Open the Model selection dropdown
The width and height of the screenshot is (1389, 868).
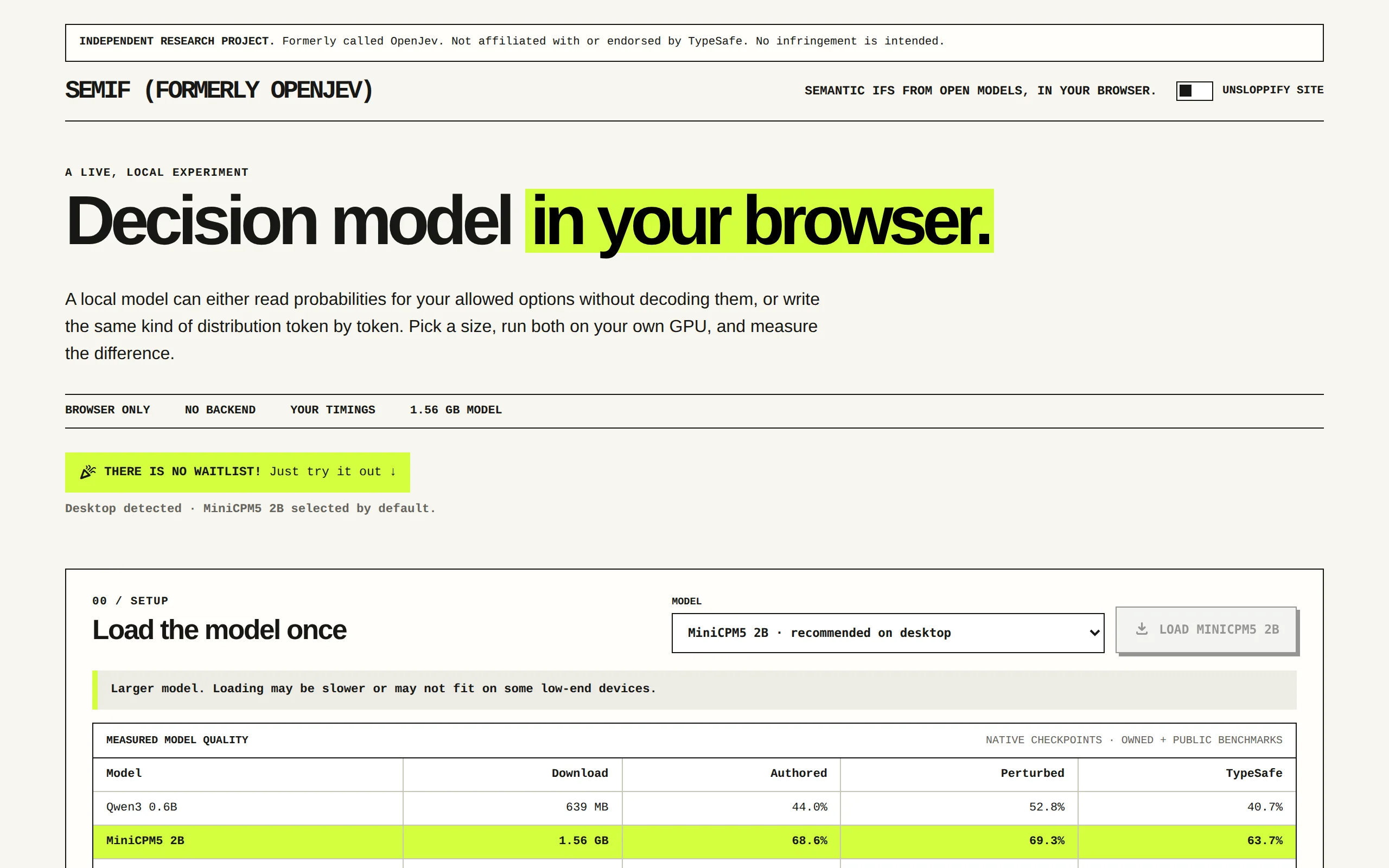point(887,633)
